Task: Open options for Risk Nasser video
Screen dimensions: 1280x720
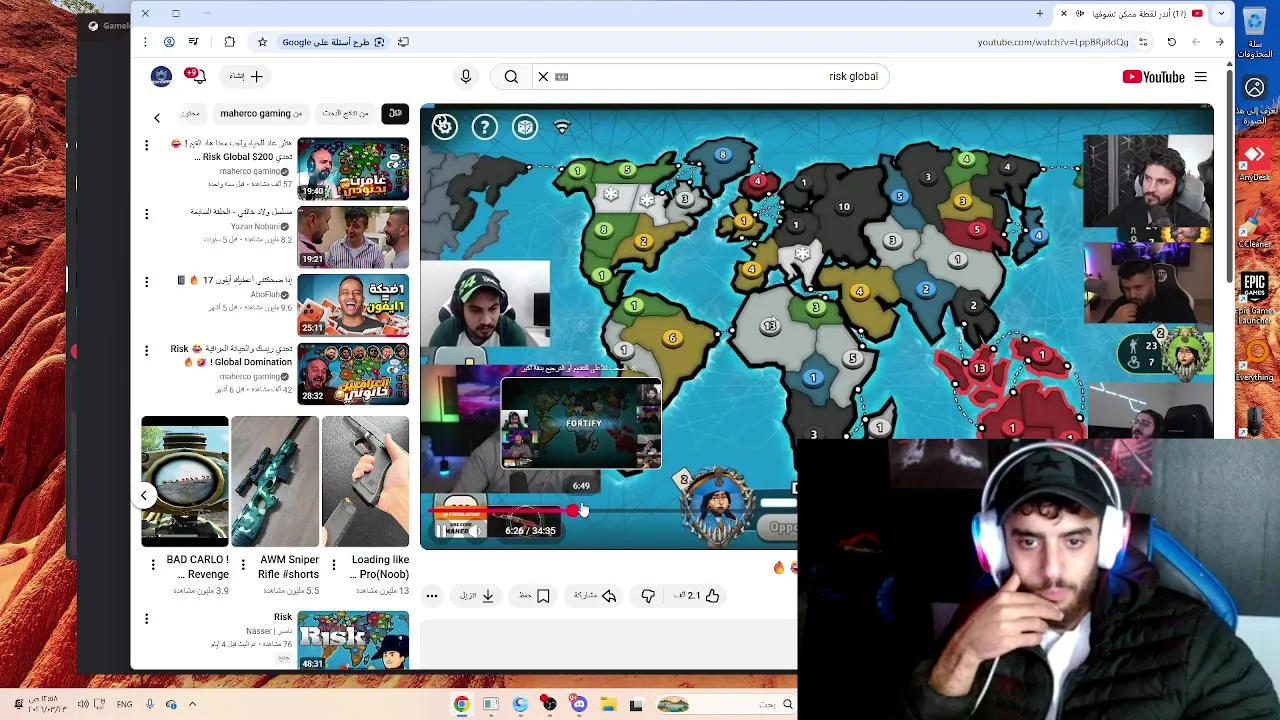Action: tap(147, 619)
